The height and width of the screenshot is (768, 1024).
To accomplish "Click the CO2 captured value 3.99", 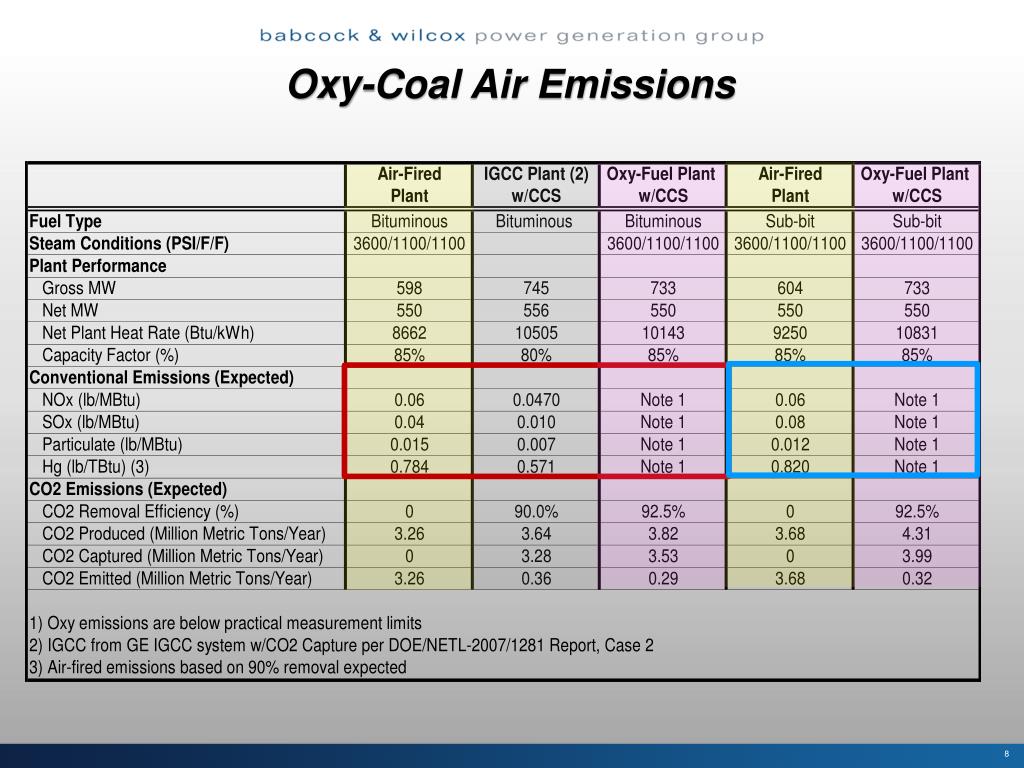I will click(x=916, y=556).
